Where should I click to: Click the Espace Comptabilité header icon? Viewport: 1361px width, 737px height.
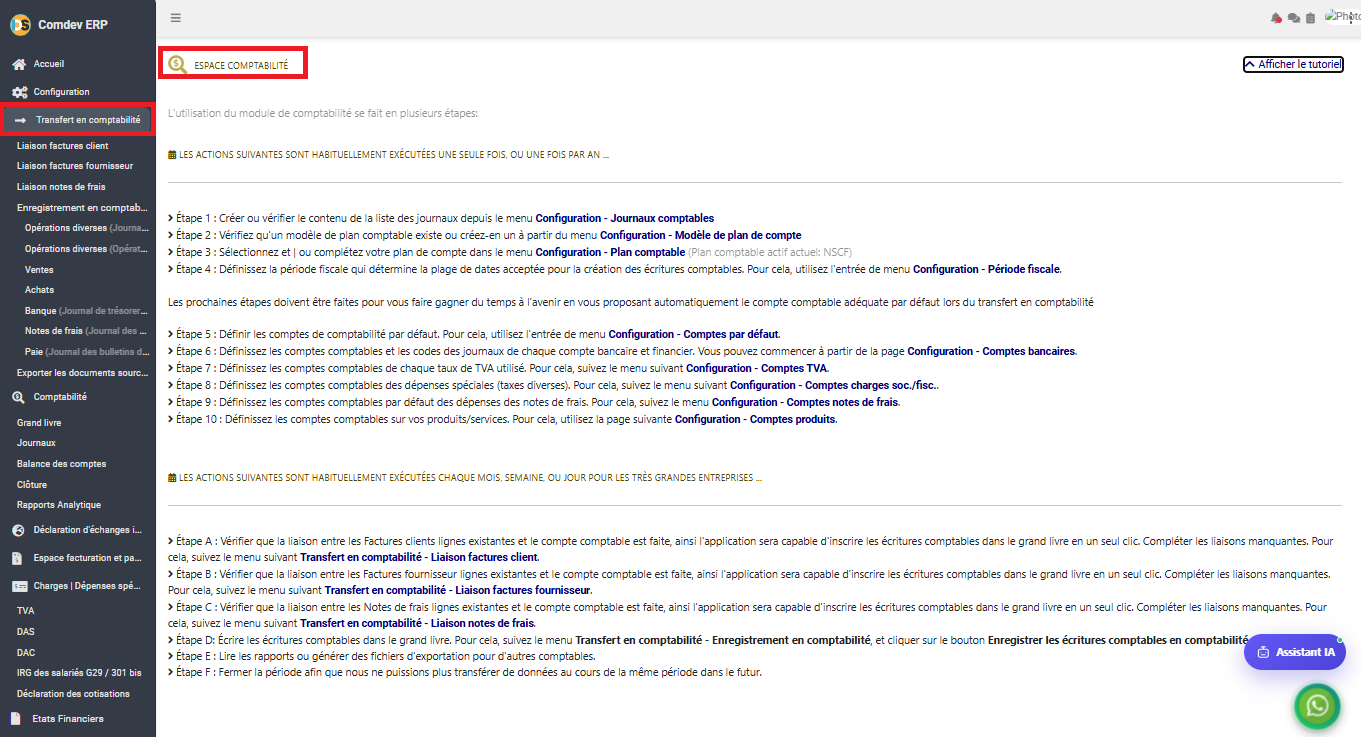(178, 65)
